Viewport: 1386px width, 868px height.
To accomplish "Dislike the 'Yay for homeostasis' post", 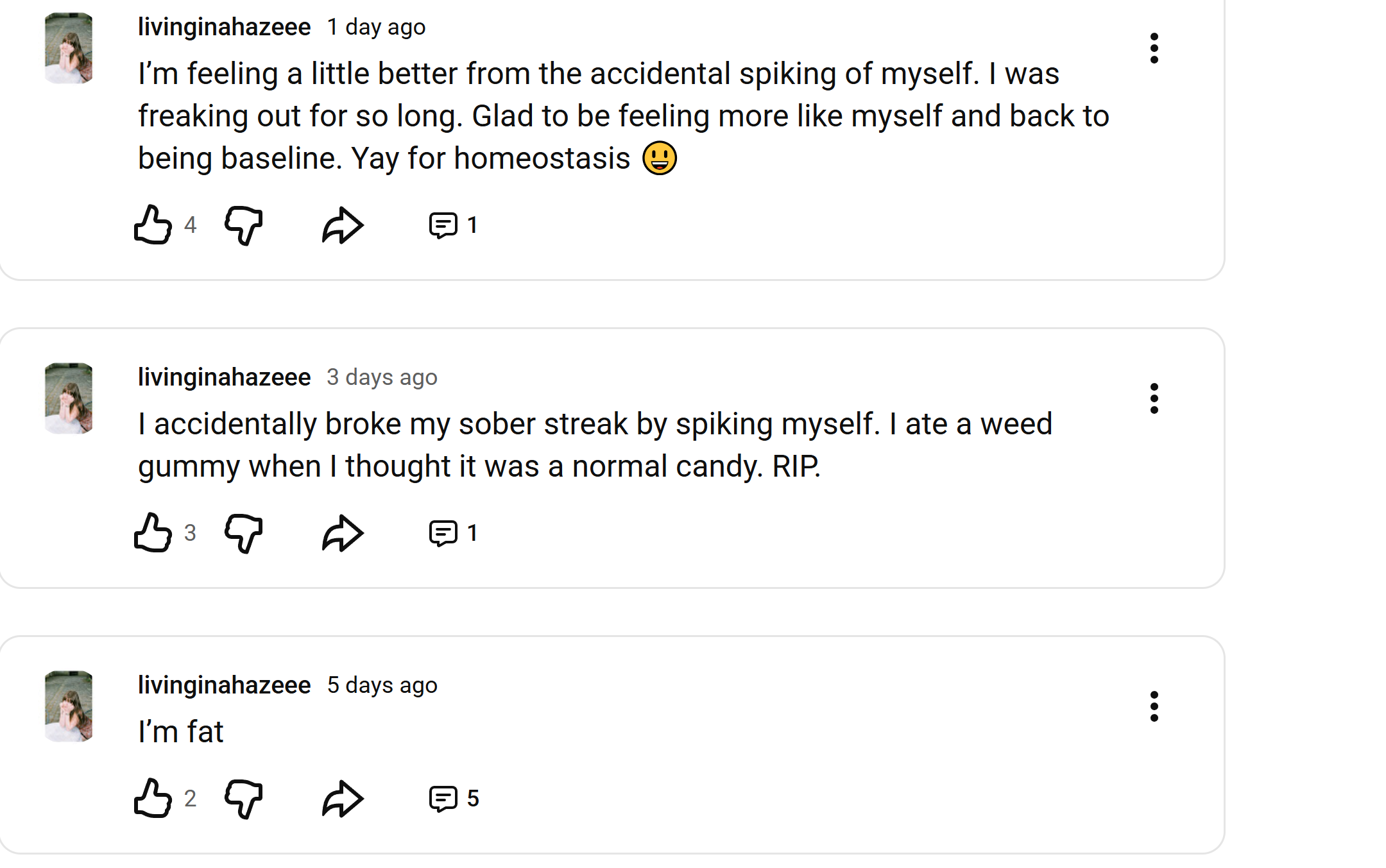I will (x=244, y=225).
